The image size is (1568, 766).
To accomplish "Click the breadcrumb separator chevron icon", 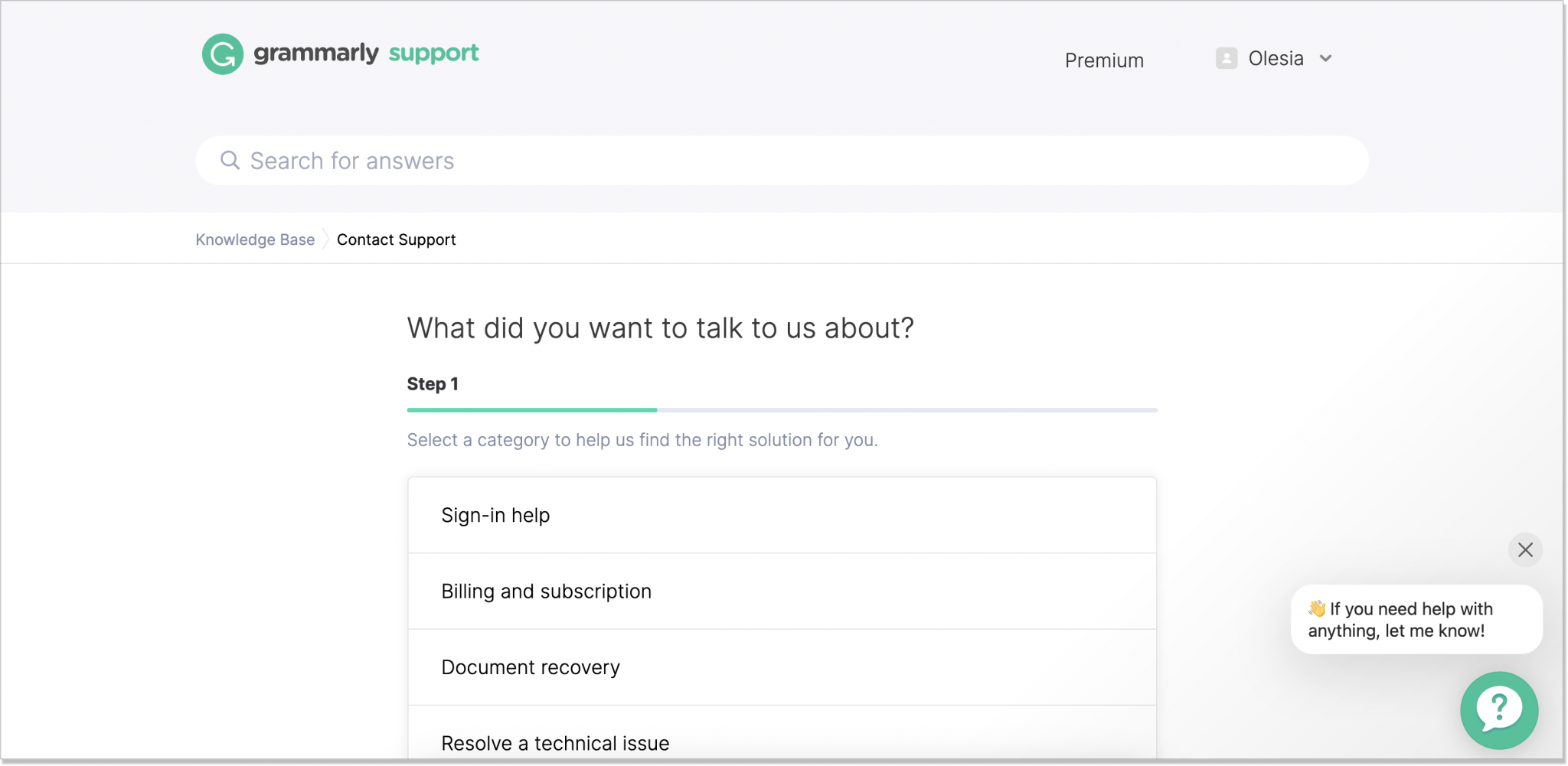I will click(325, 239).
